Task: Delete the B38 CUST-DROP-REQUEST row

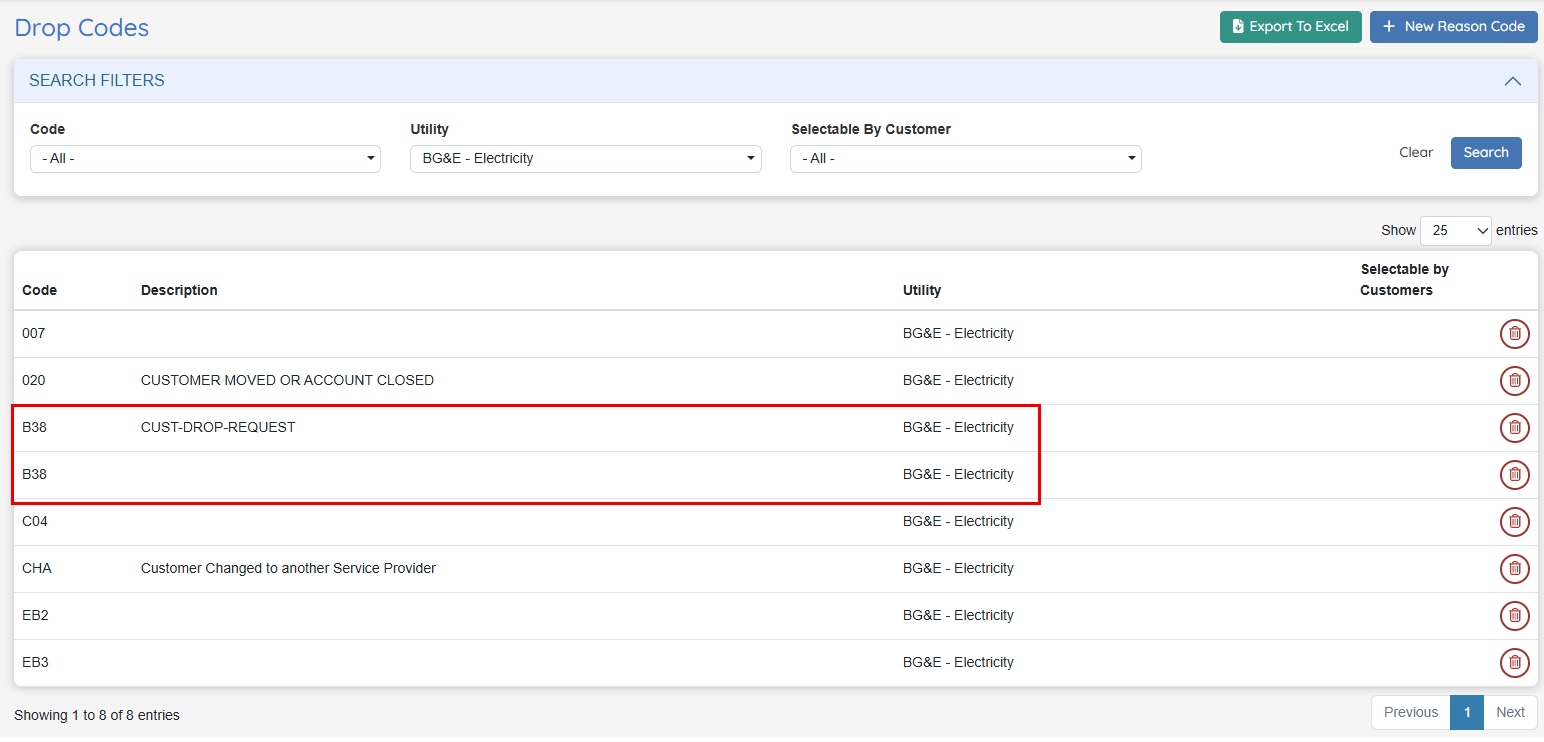Action: pyautogui.click(x=1514, y=428)
